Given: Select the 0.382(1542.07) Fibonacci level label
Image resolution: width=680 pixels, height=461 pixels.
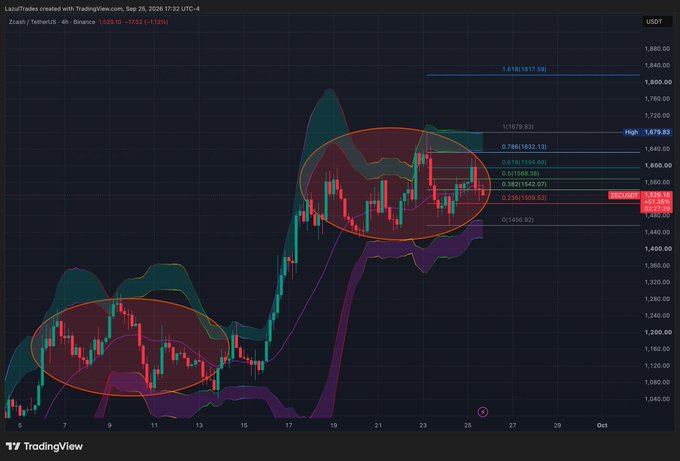Looking at the screenshot, I should click(524, 184).
